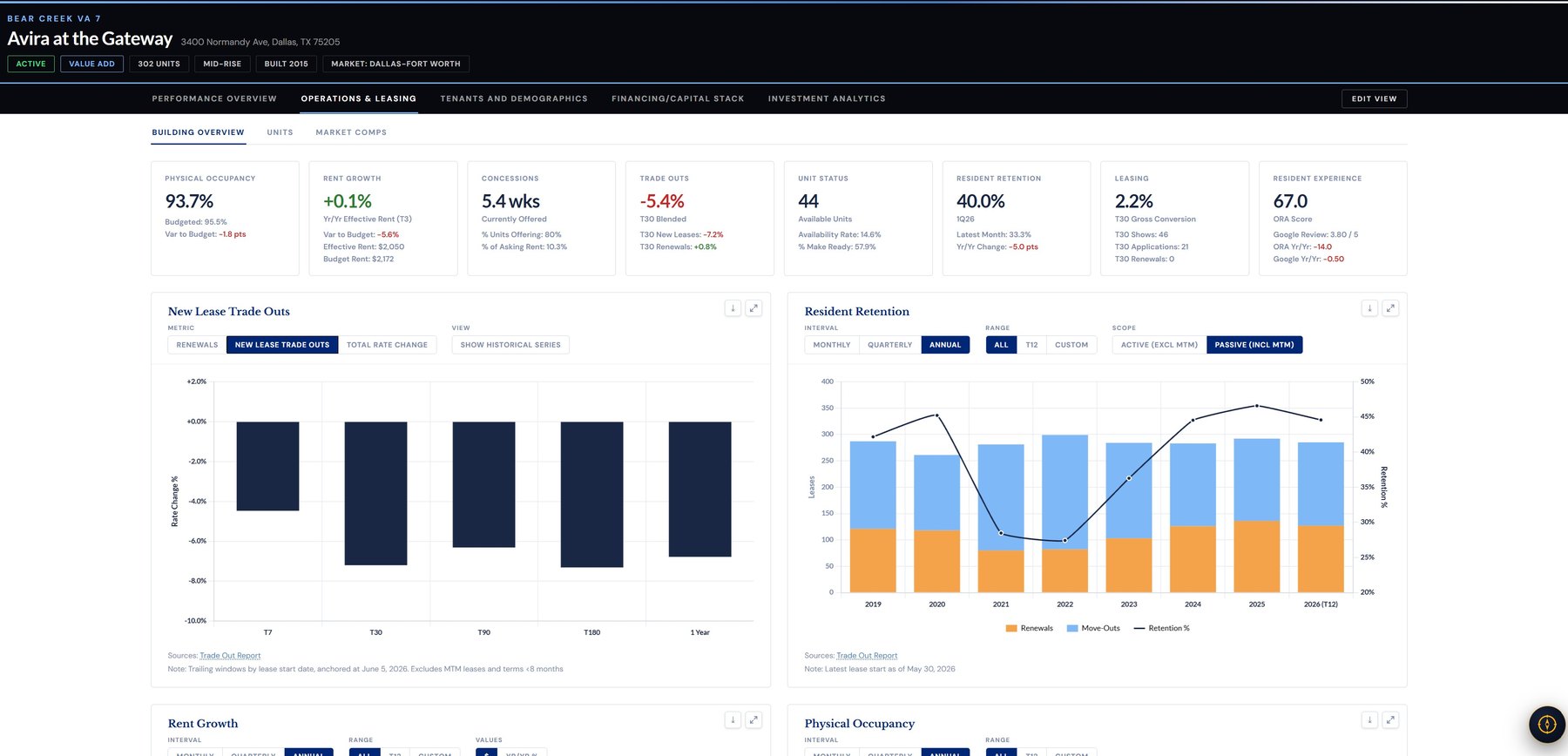This screenshot has height=756, width=1568.
Task: Click the Value Add badge
Action: tap(91, 64)
